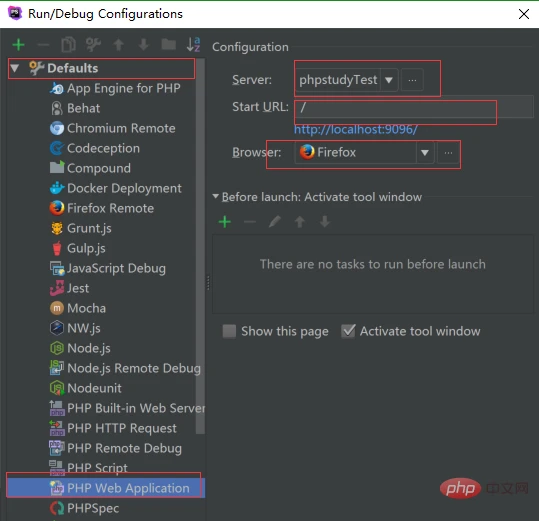Click the move up arrow in configurations toolbar

pos(119,45)
